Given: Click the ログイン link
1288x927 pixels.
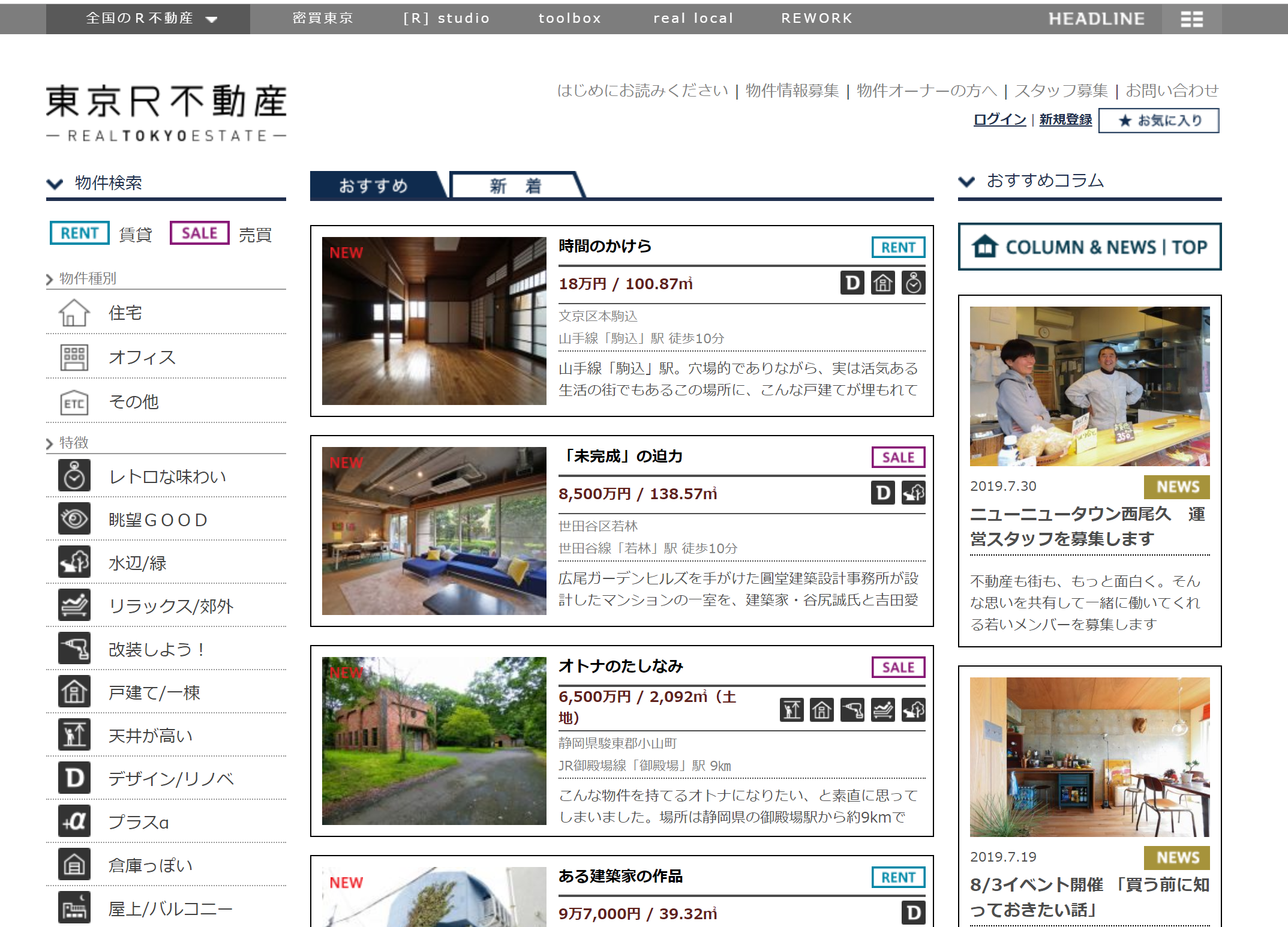Looking at the screenshot, I should 999,119.
